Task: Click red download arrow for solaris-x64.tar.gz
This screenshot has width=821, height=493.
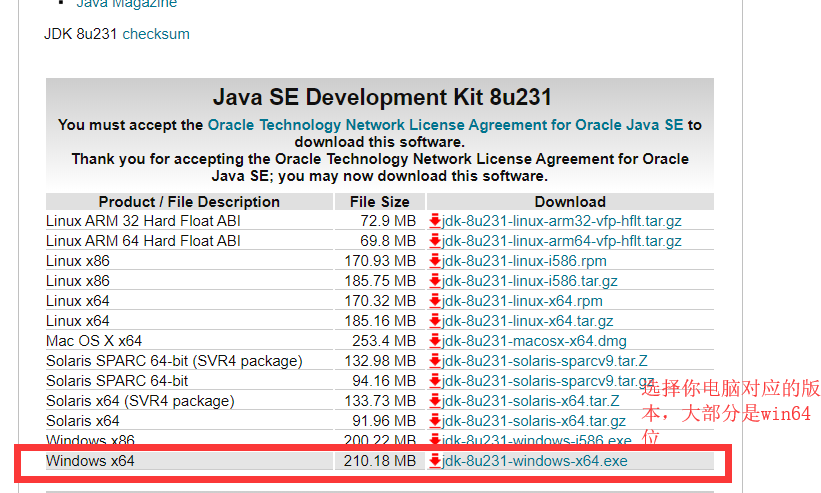Action: click(x=435, y=421)
